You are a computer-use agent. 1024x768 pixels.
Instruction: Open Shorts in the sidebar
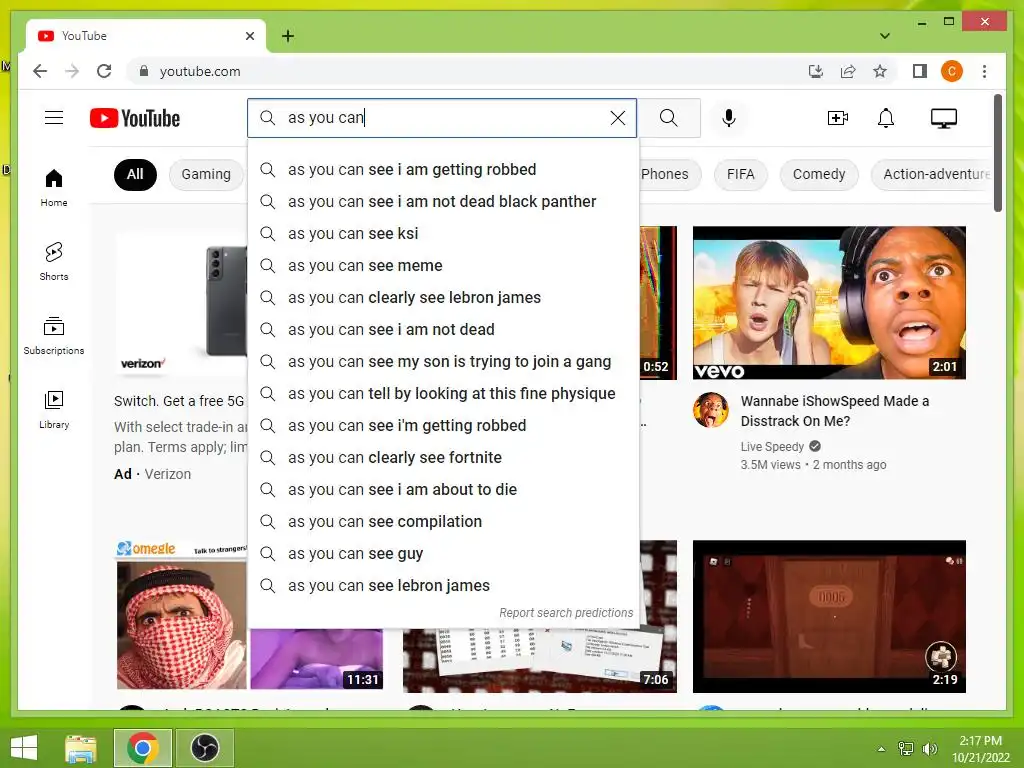tap(54, 262)
